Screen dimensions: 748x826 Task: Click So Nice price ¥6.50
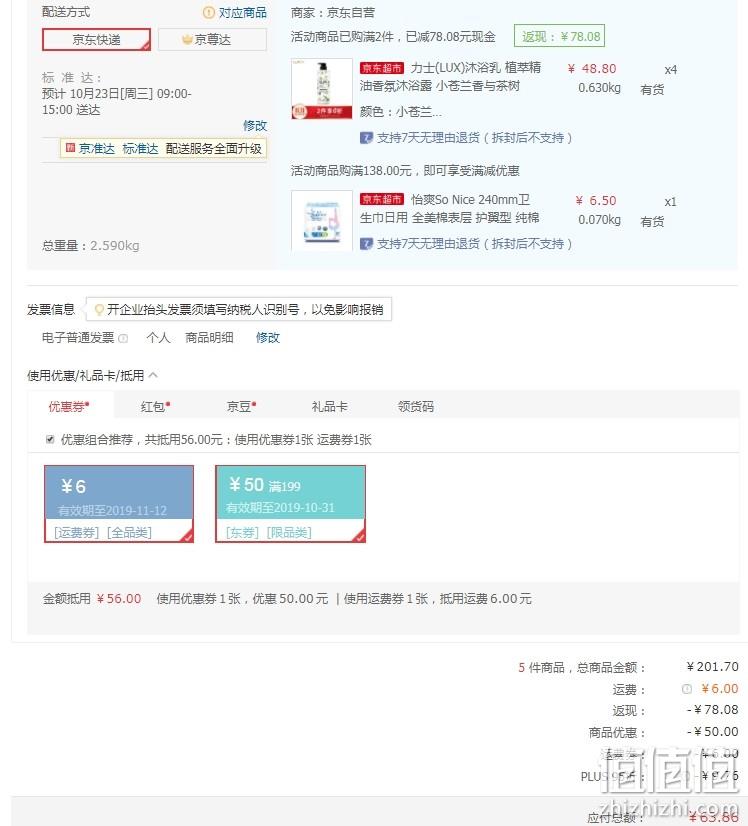pos(596,201)
